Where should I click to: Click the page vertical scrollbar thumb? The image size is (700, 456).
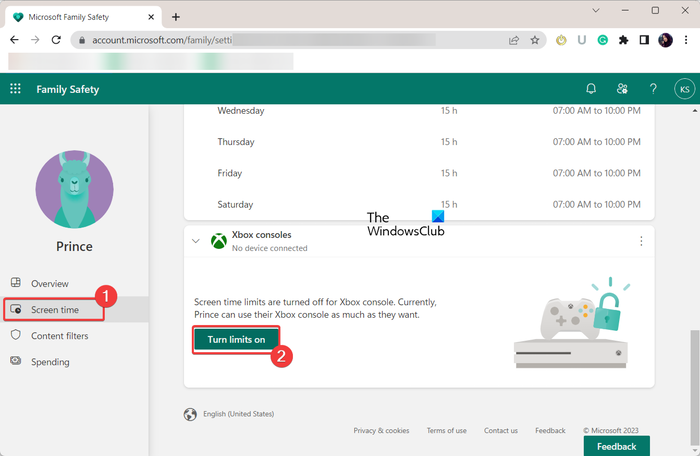695,386
